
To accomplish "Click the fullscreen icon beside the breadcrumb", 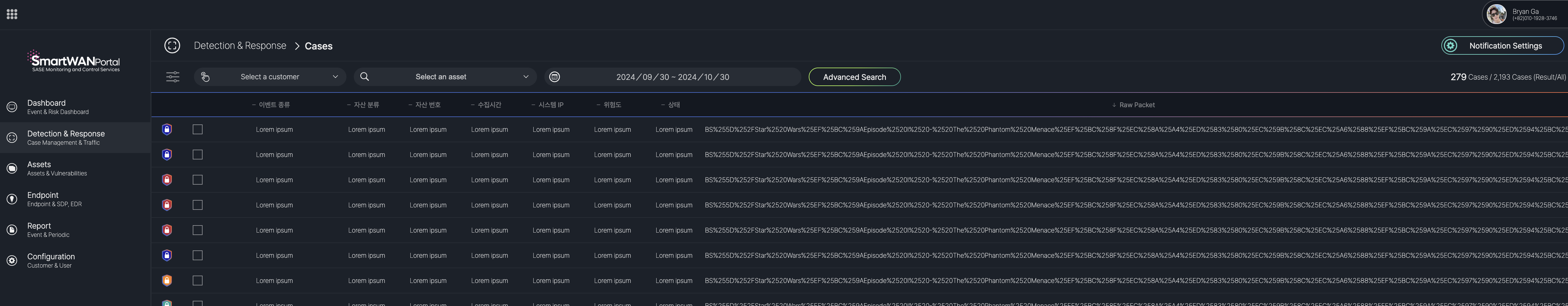I will [172, 46].
